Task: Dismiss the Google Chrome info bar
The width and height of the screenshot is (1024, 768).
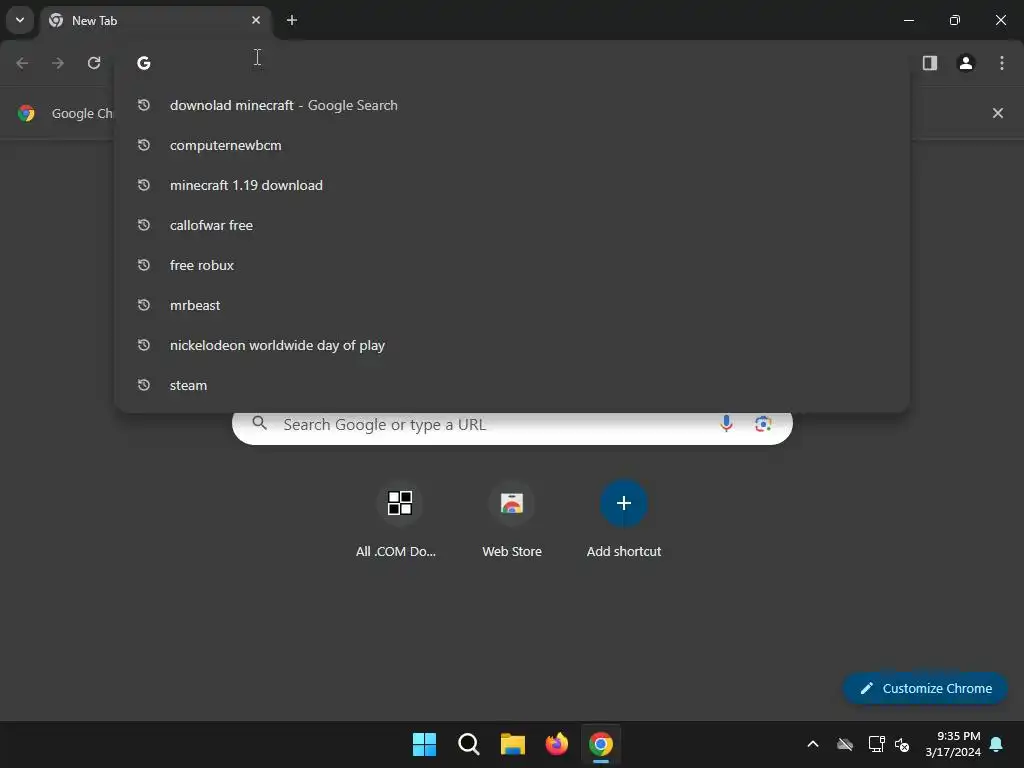Action: point(998,113)
